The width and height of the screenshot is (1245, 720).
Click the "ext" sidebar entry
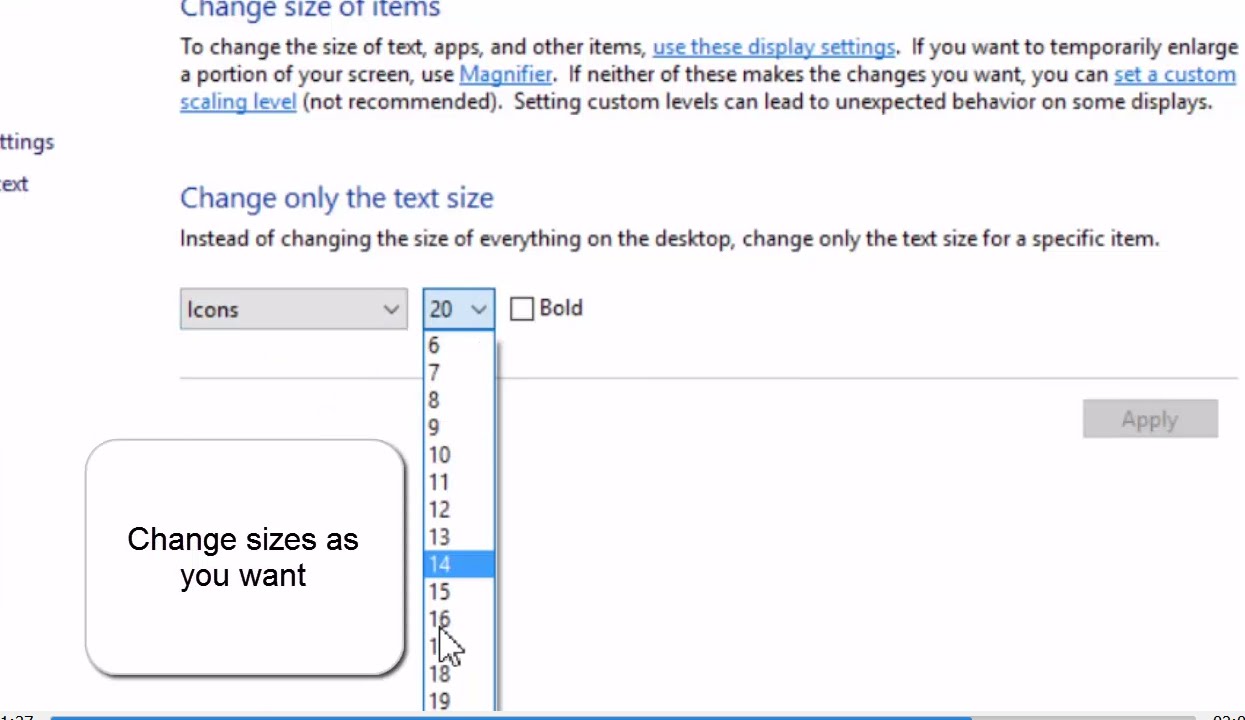(14, 184)
